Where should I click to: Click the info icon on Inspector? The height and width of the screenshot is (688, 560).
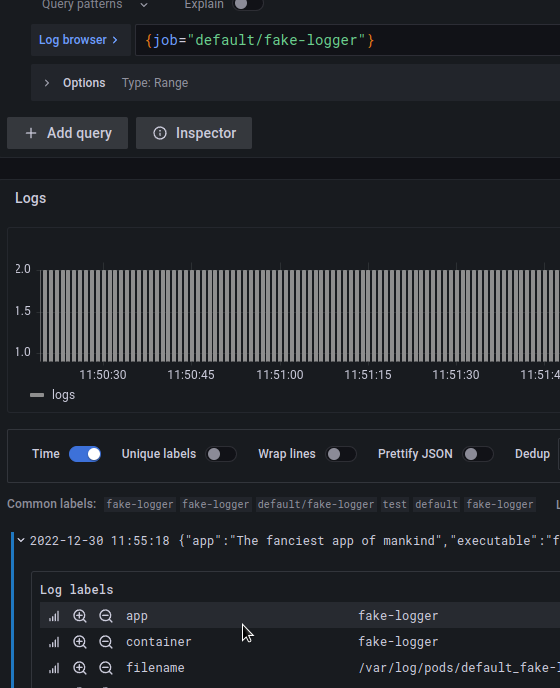click(x=160, y=133)
